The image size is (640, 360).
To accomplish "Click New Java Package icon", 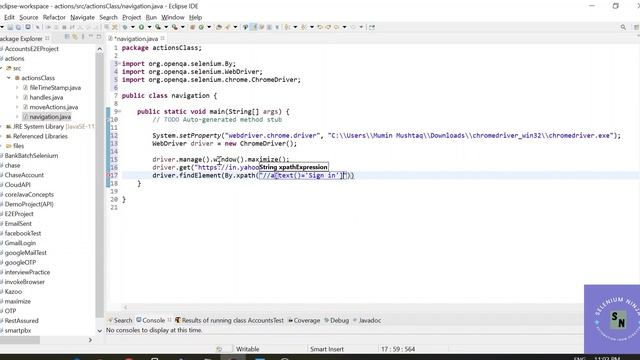I will pos(193,27).
